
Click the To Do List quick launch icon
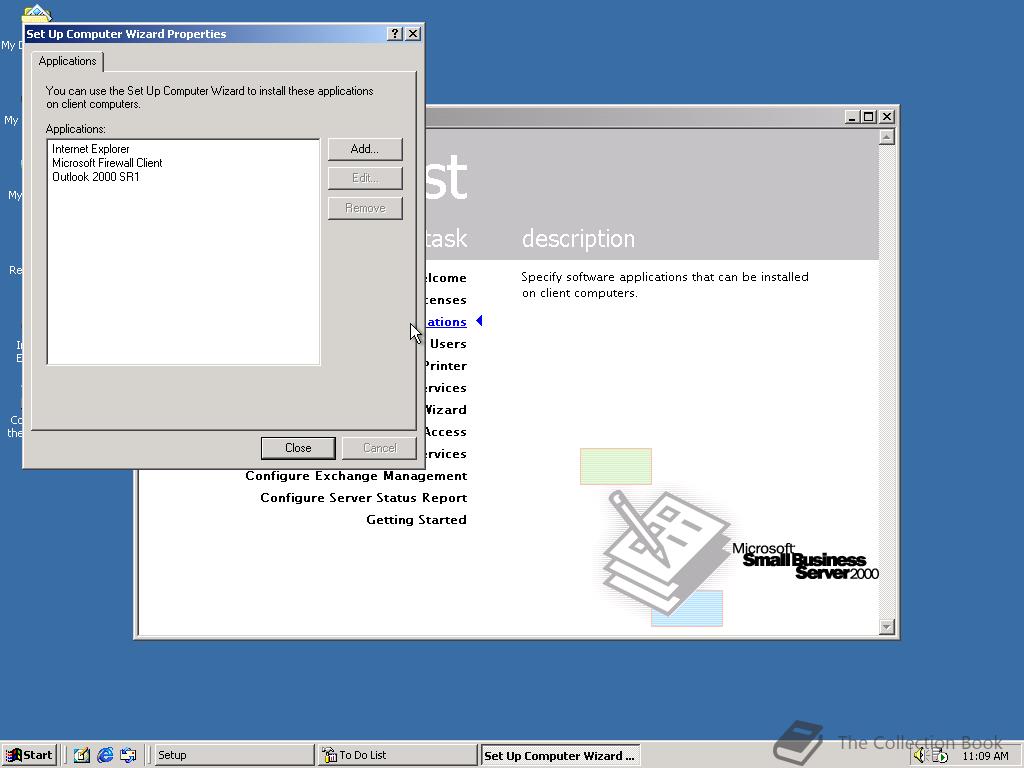(x=82, y=755)
